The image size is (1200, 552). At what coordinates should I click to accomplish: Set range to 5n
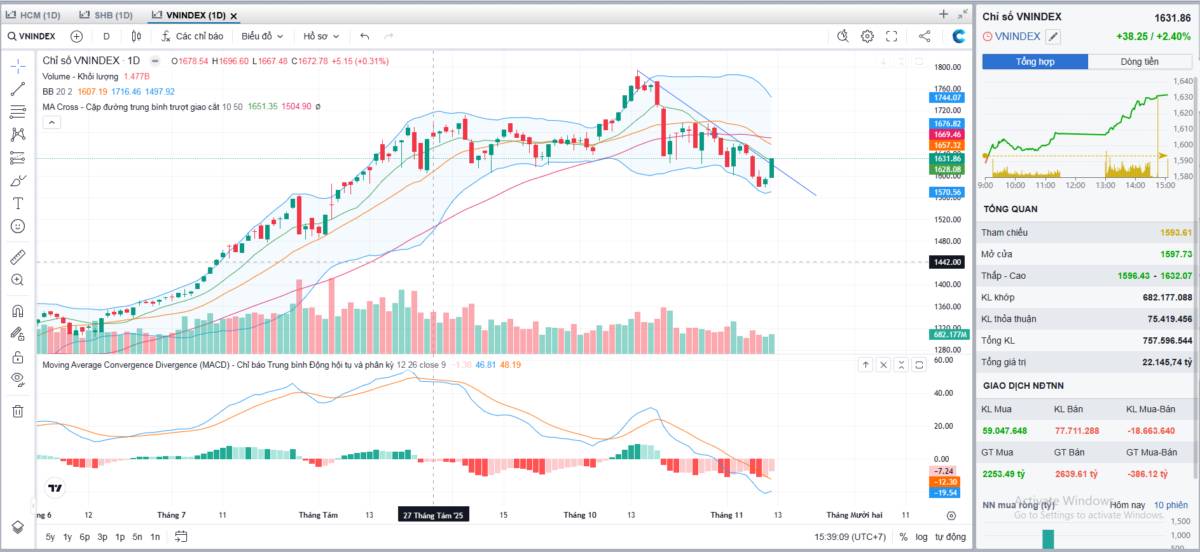(137, 537)
